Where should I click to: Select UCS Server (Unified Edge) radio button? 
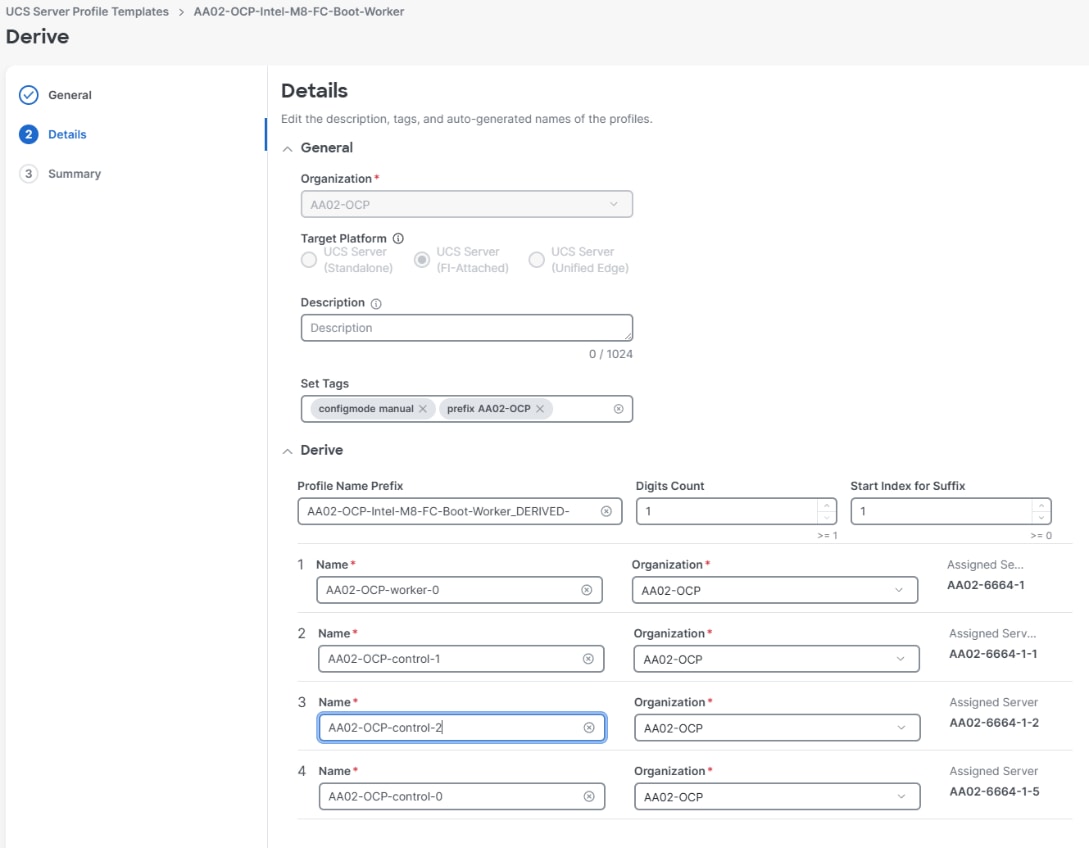pos(536,260)
